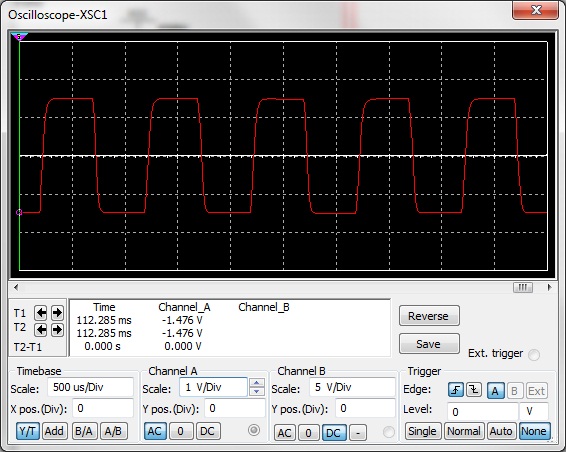Click the Save button
Viewport: 566px width, 452px height.
pos(429,344)
